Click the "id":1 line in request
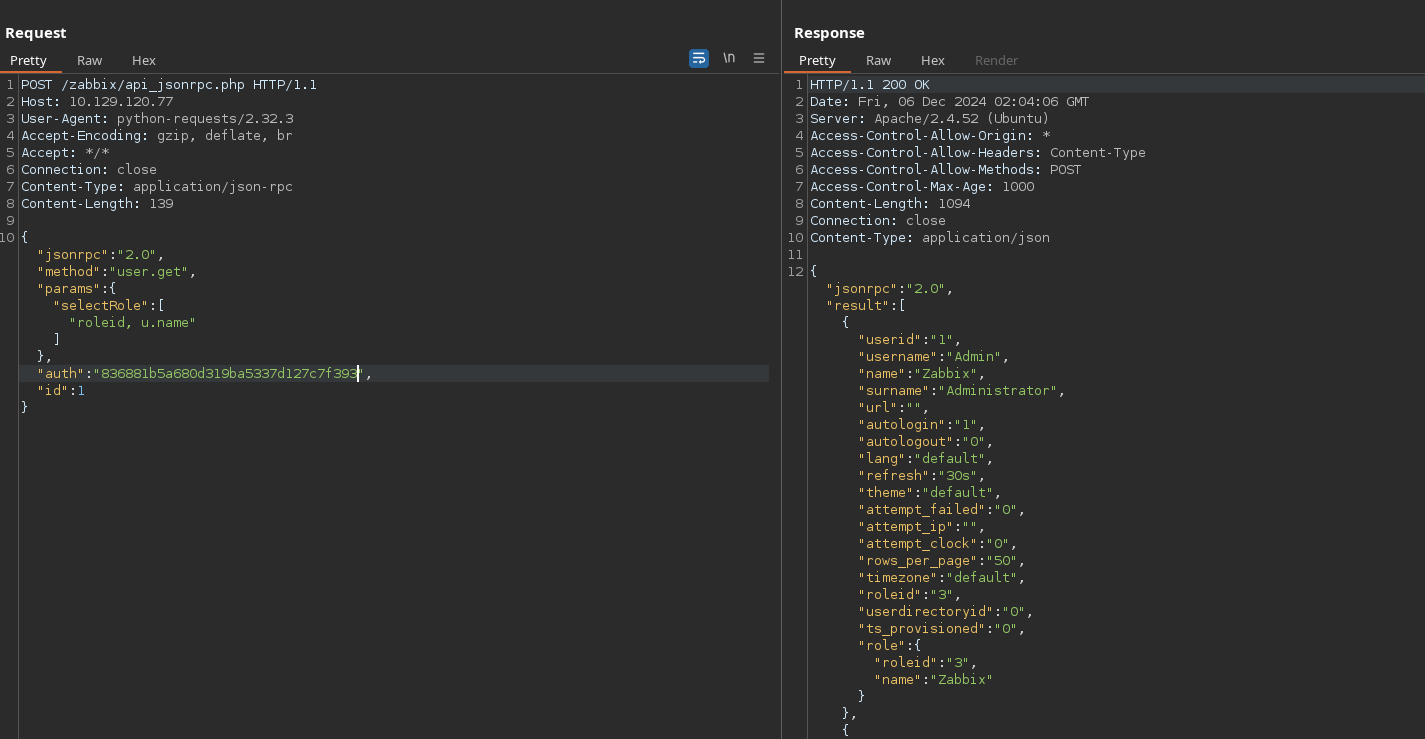1425x739 pixels. click(x=61, y=390)
